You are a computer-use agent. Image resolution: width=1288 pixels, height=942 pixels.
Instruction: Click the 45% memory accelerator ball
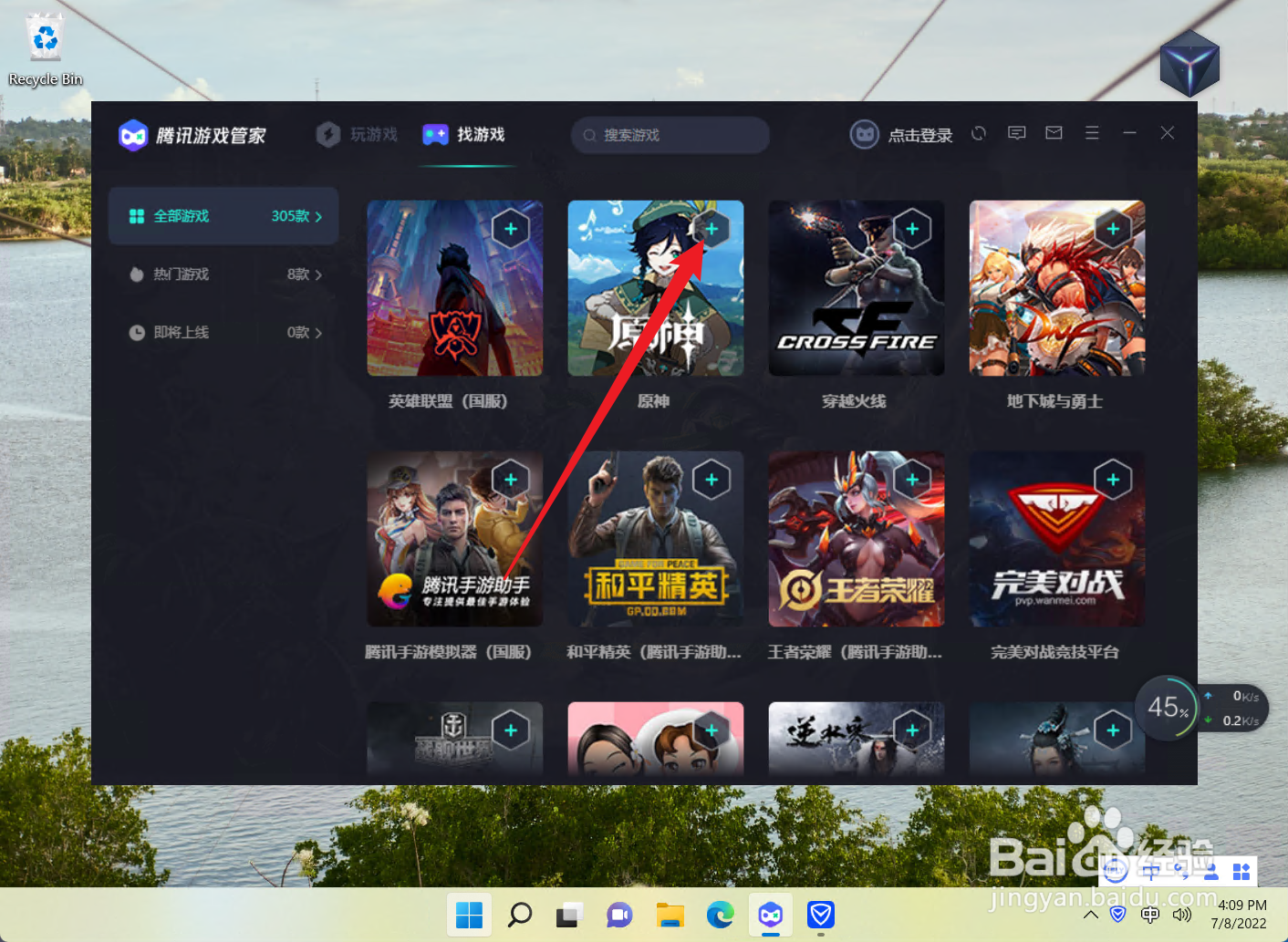pyautogui.click(x=1166, y=707)
